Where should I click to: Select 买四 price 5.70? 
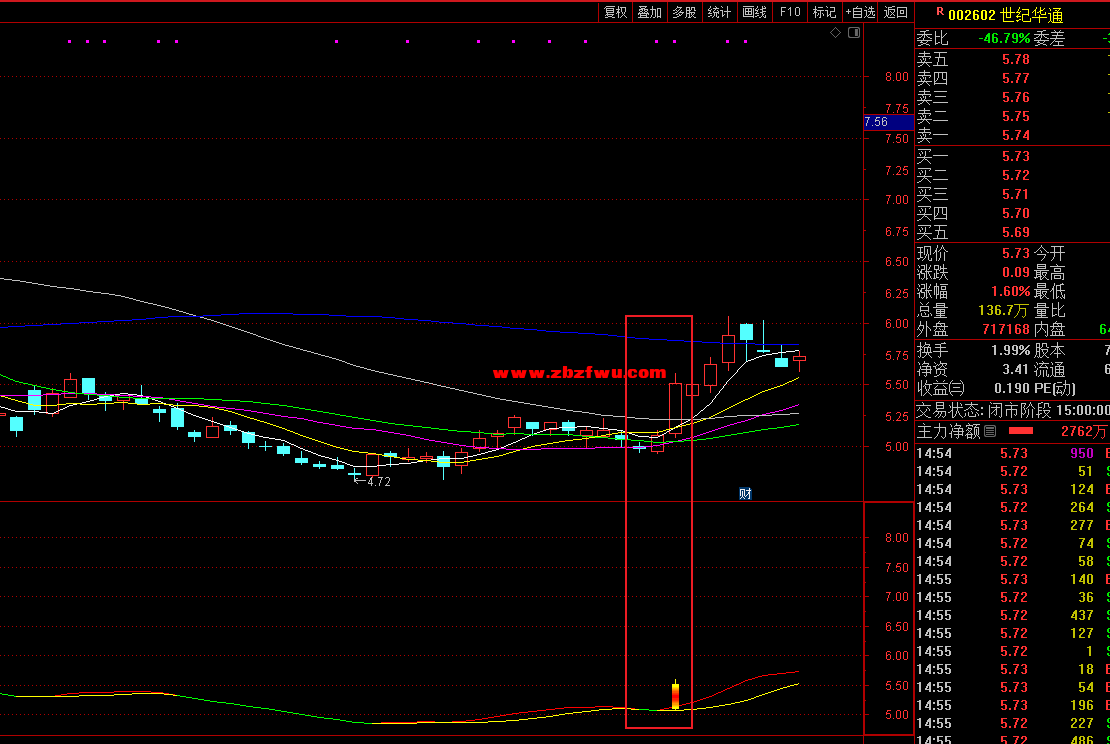(1016, 214)
